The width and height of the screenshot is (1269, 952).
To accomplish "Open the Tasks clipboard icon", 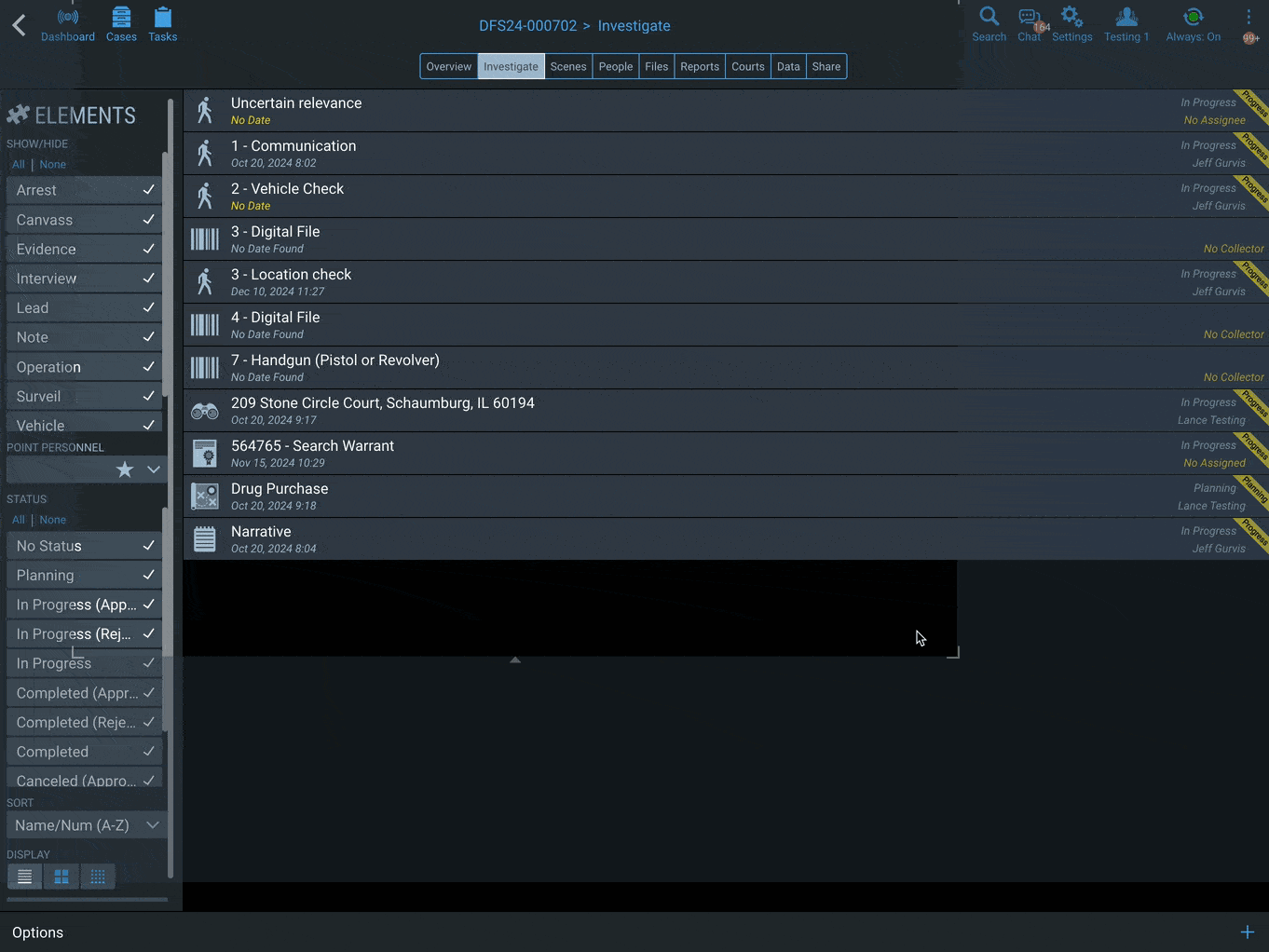I will pyautogui.click(x=162, y=17).
